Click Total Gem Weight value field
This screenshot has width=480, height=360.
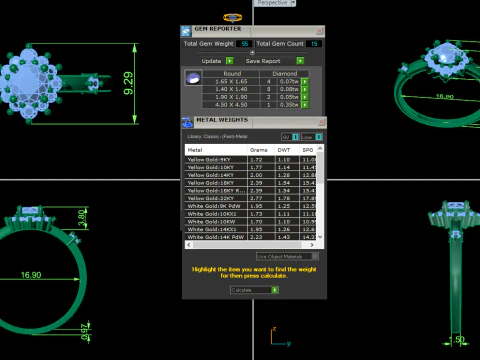coord(244,44)
